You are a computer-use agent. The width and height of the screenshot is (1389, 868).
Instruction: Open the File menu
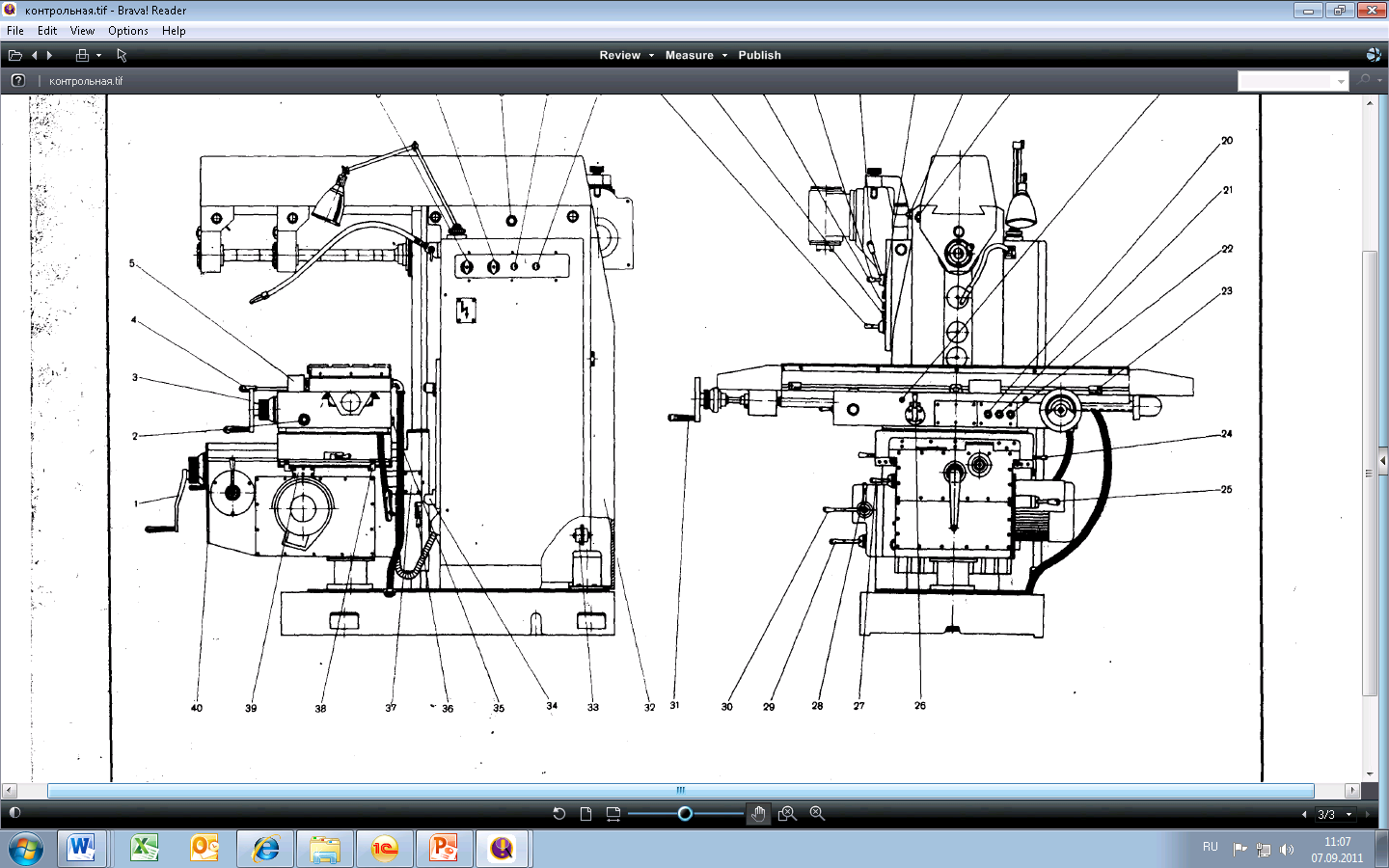click(x=15, y=31)
